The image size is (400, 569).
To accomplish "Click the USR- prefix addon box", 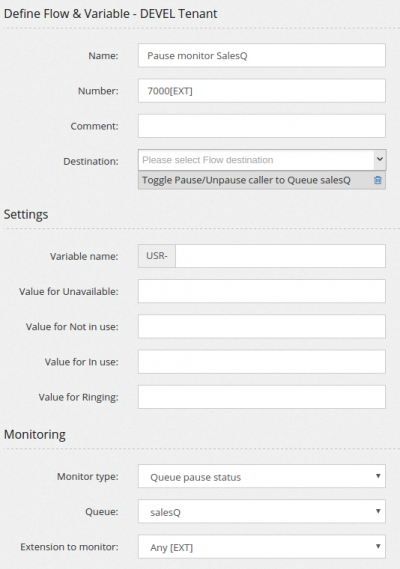I will (x=157, y=256).
